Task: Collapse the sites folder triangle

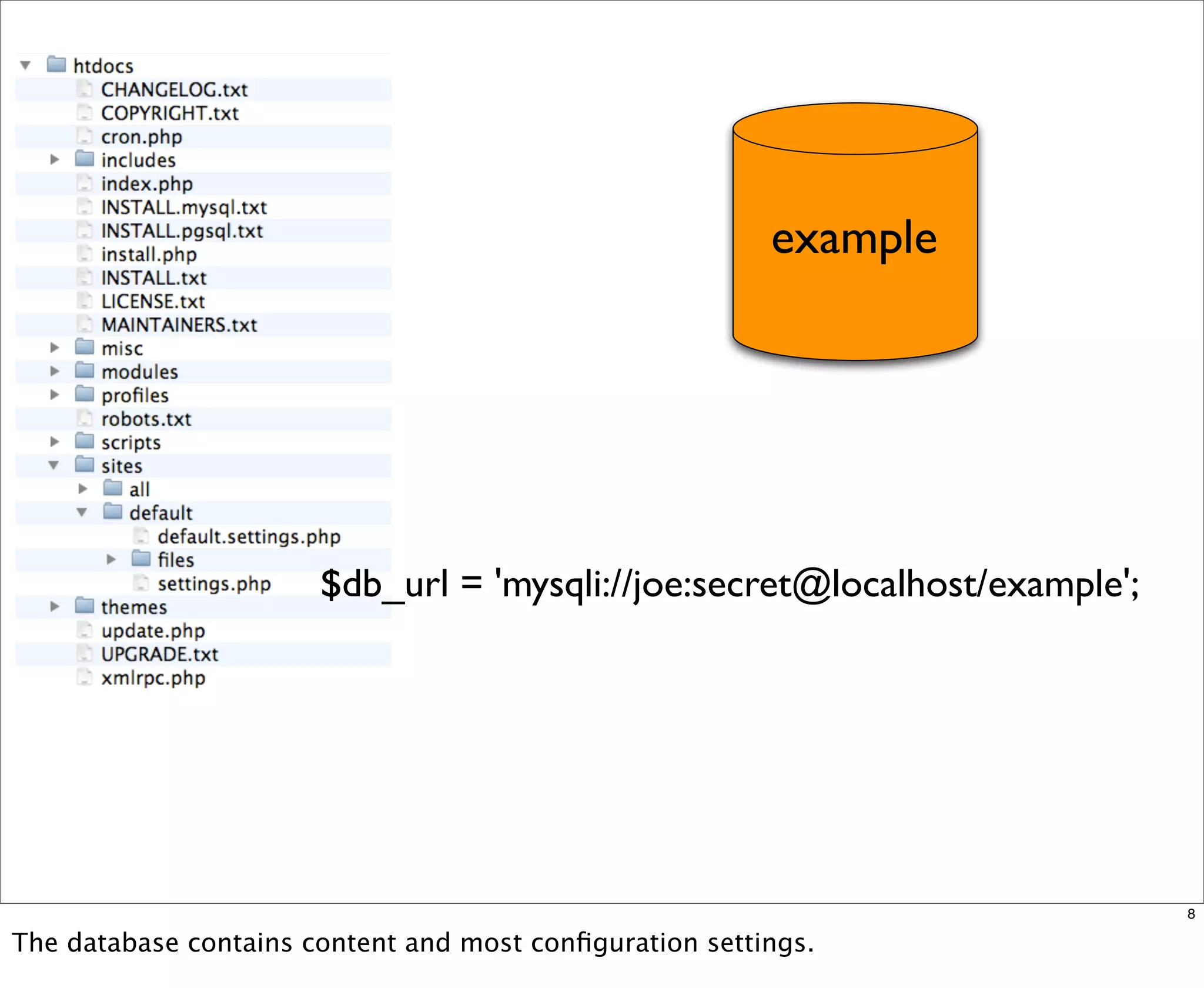Action: pyautogui.click(x=53, y=465)
